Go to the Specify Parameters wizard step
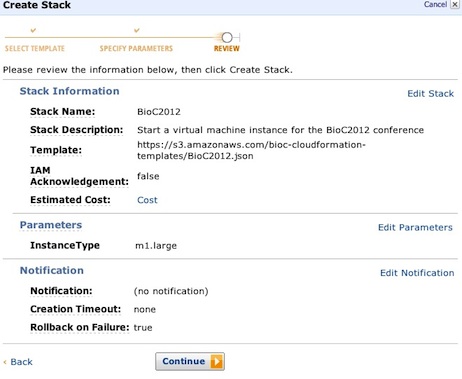Screen dimensions: 462x379 (136, 49)
